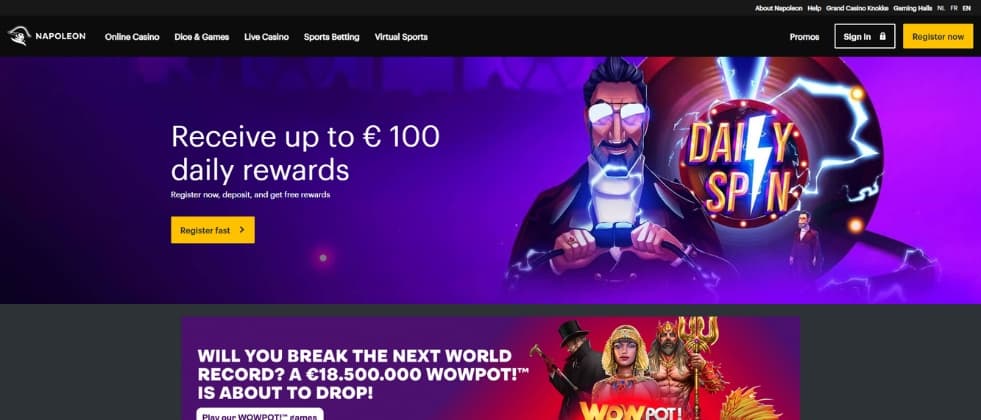The image size is (981, 420).
Task: Open About Napoleon link
Action: [x=779, y=8]
